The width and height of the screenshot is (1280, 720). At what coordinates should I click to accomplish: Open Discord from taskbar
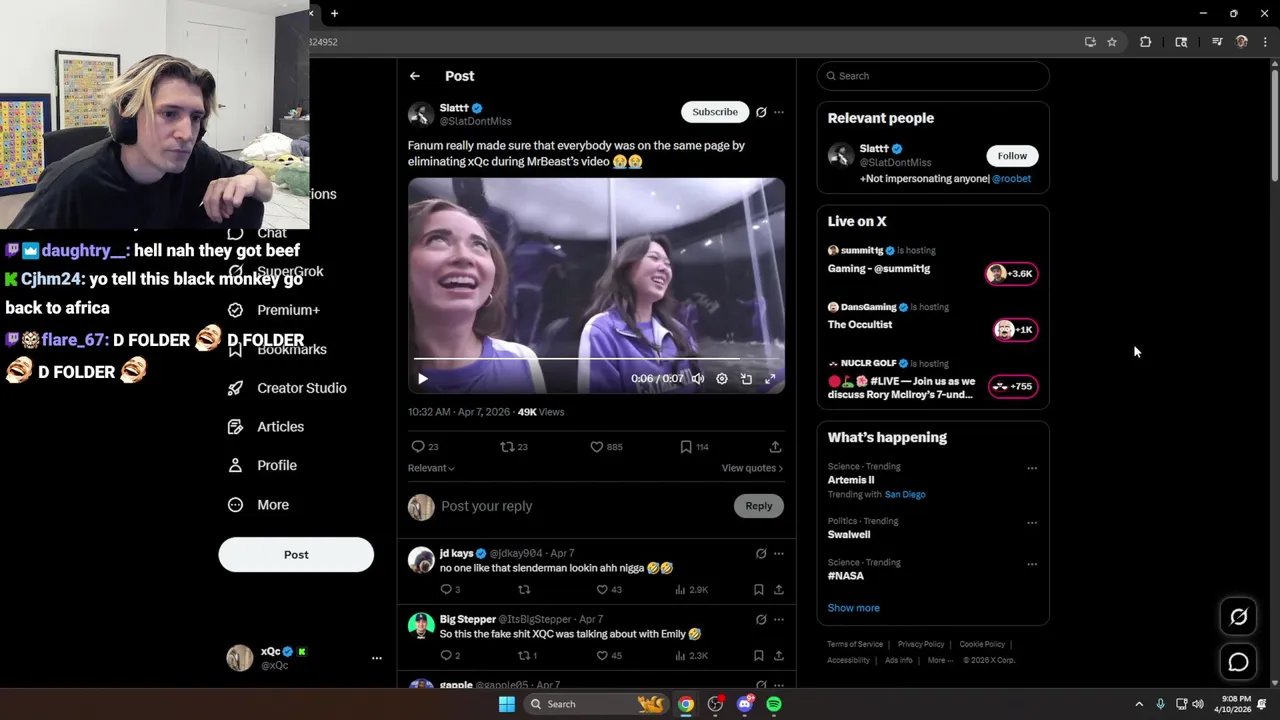(744, 704)
